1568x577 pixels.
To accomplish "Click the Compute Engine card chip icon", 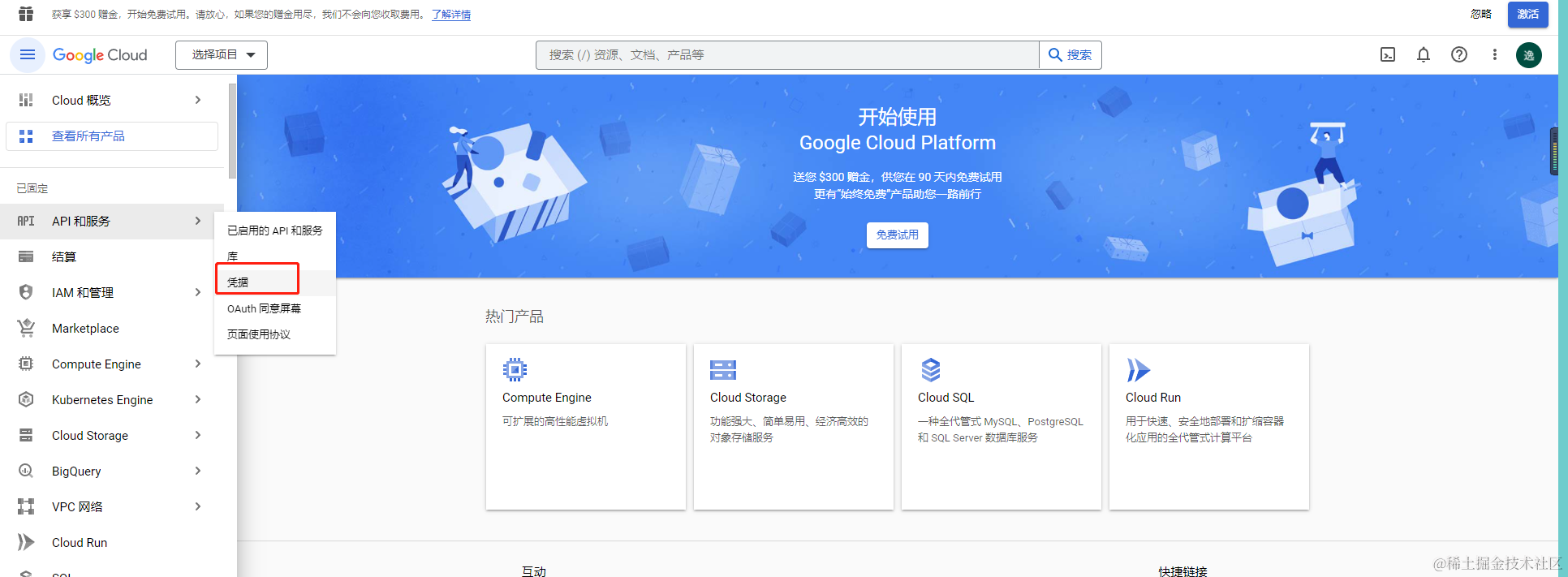I will [x=515, y=370].
